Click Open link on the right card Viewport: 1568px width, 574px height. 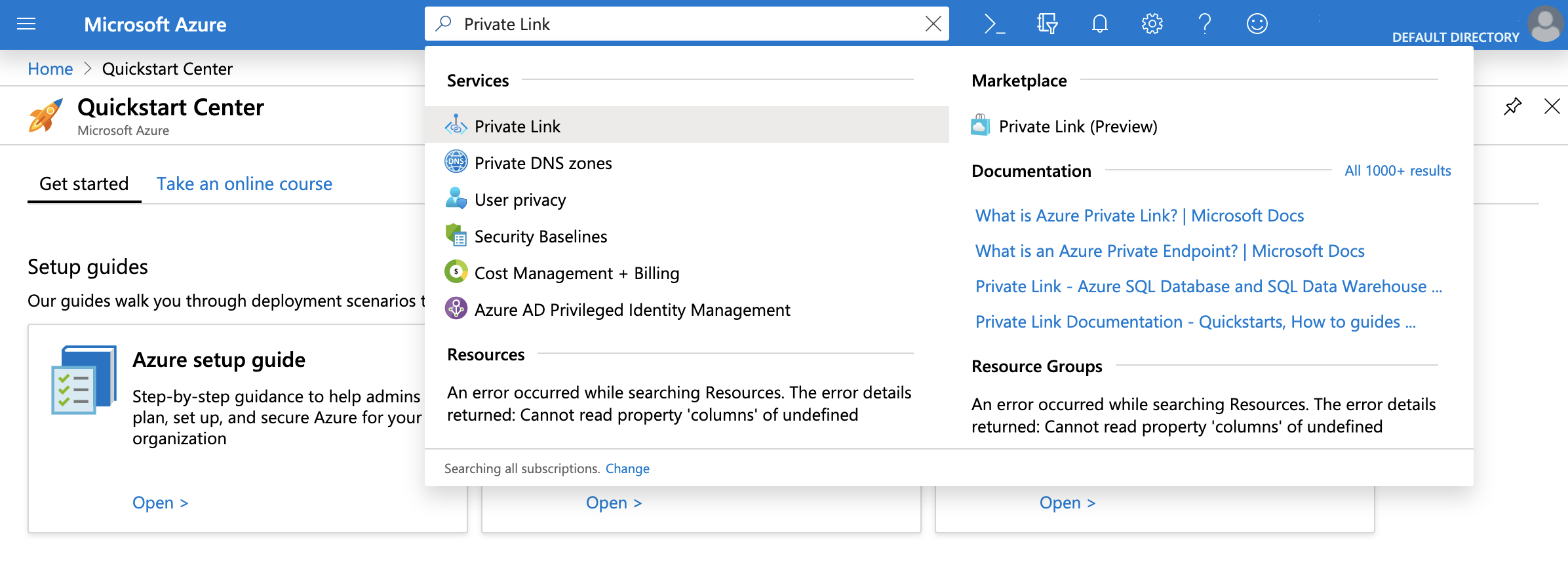(x=1067, y=503)
